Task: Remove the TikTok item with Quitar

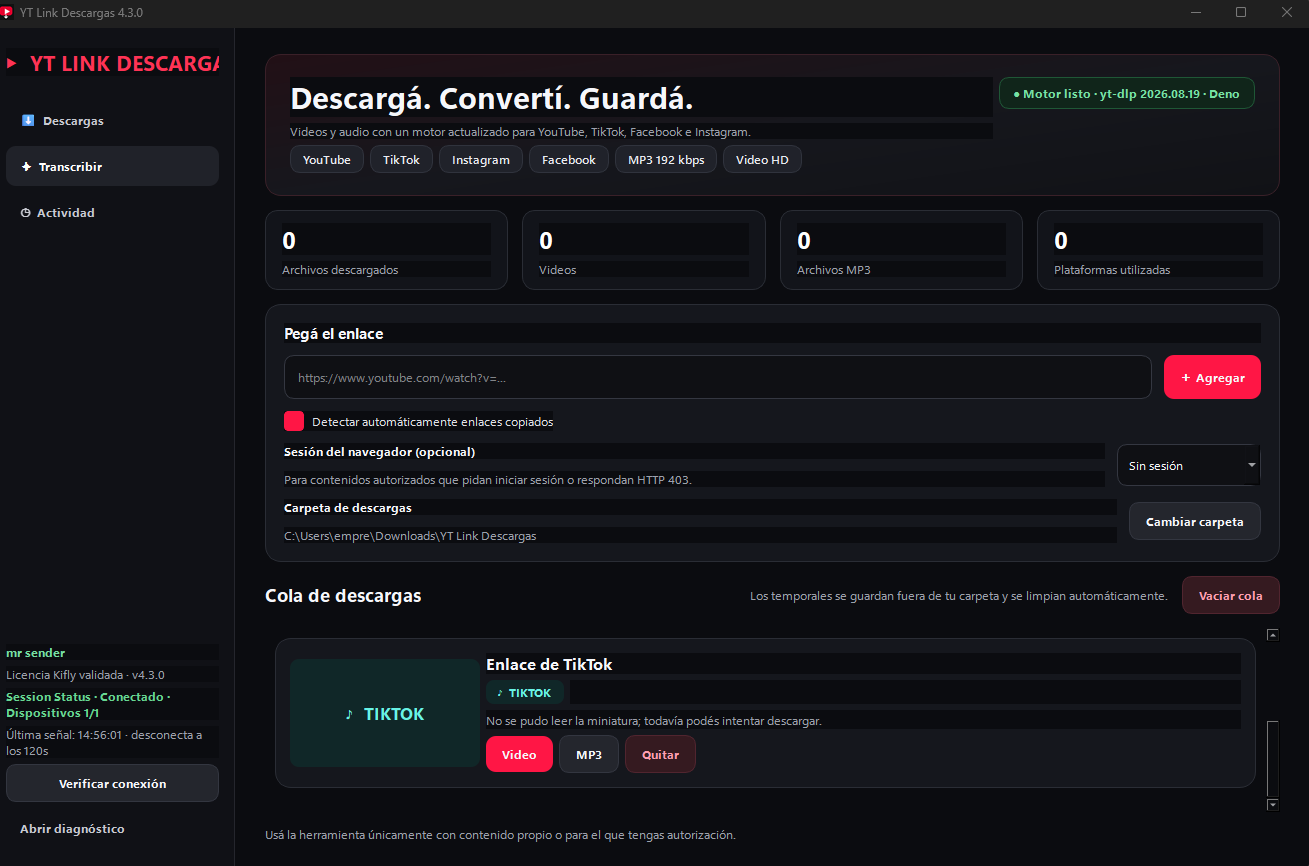Action: tap(660, 755)
